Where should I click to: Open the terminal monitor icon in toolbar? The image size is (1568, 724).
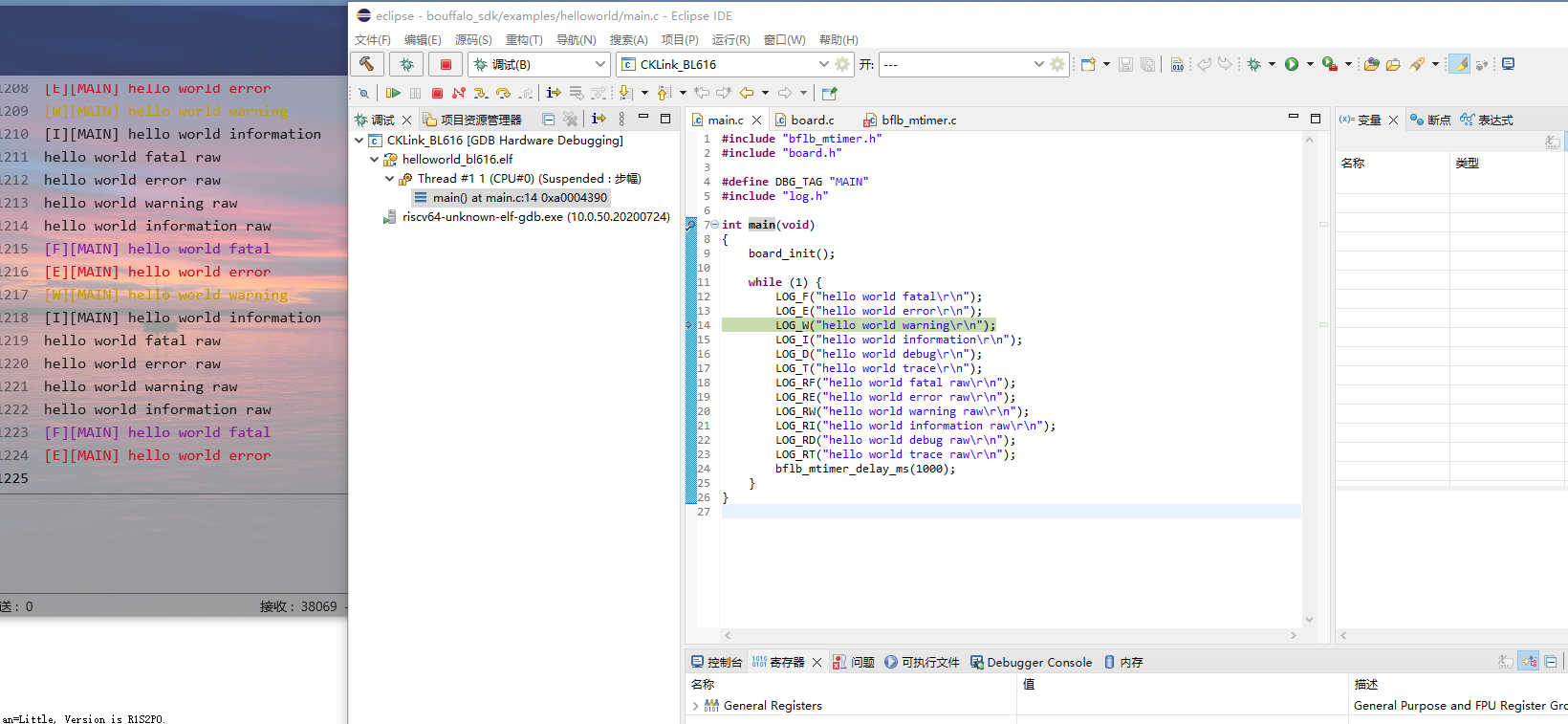click(x=1508, y=64)
